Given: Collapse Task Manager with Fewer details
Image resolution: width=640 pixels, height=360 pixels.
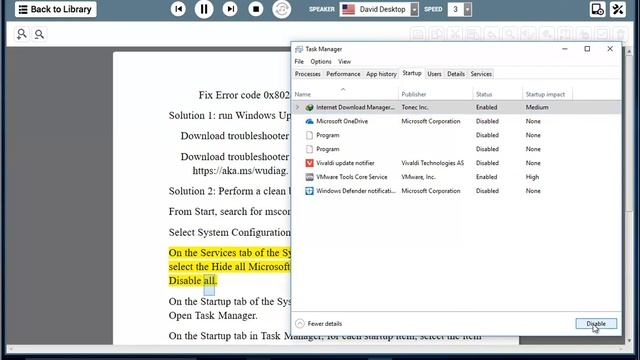Looking at the screenshot, I should (319, 324).
